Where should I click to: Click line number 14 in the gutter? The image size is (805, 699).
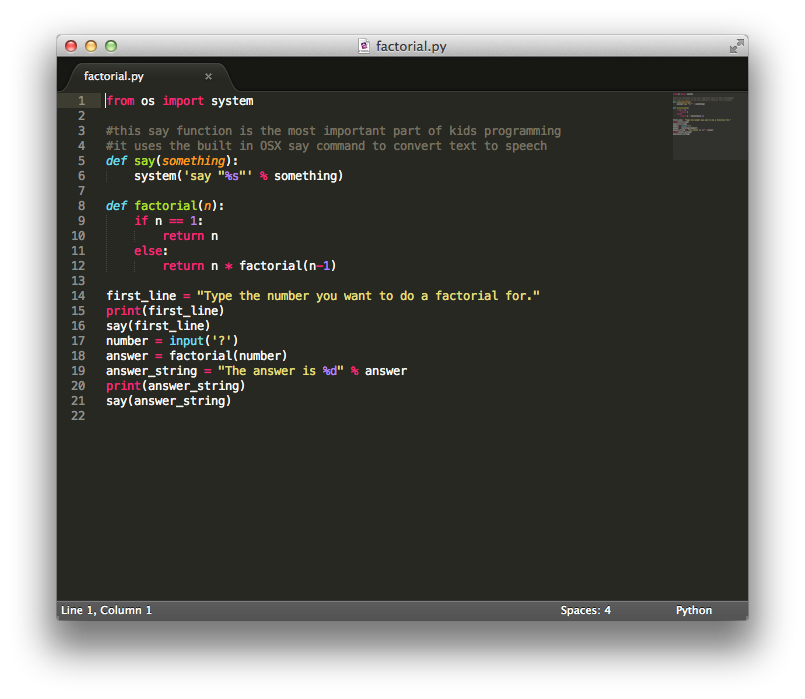click(78, 296)
